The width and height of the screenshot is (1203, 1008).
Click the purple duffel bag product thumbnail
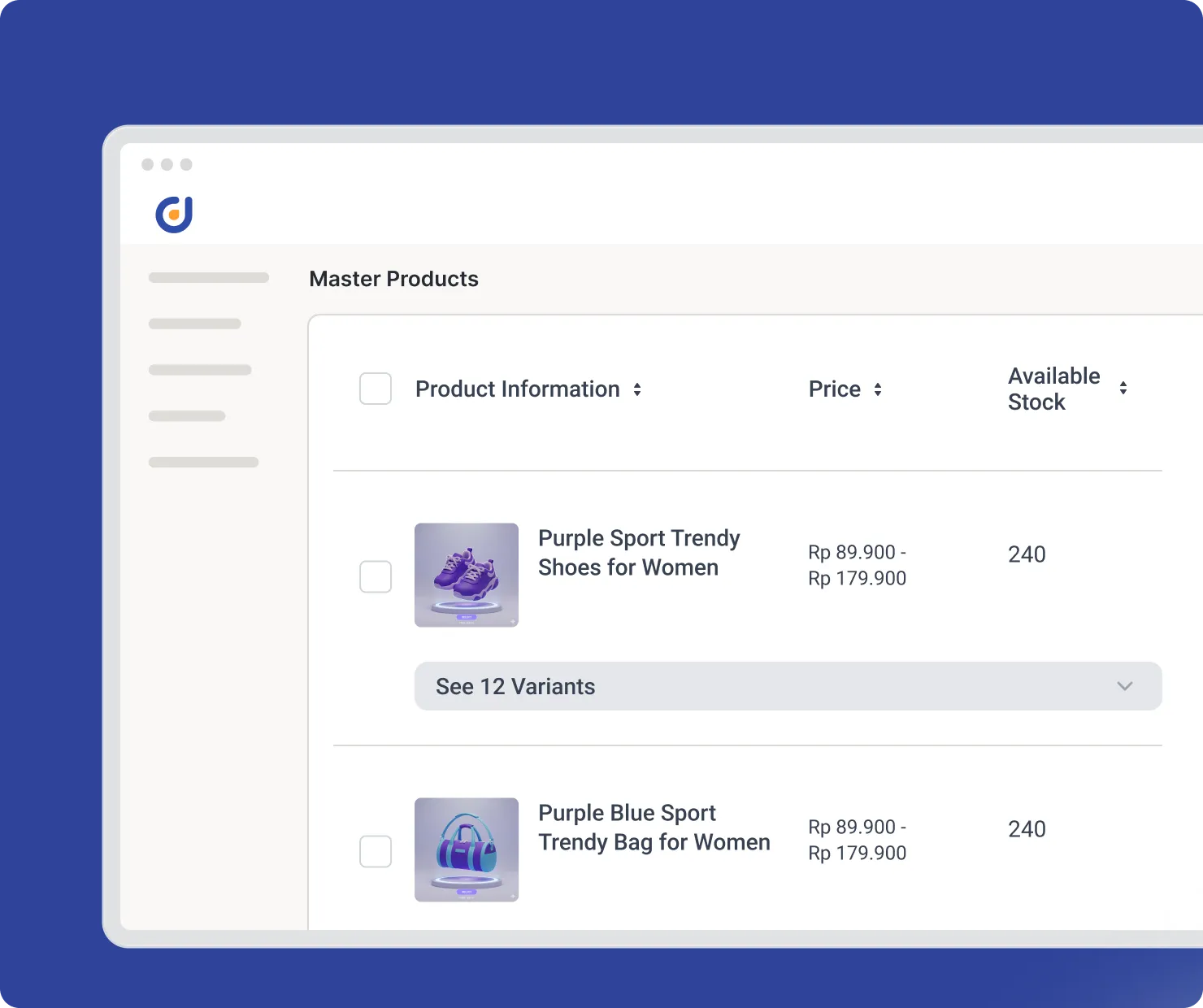(x=467, y=849)
